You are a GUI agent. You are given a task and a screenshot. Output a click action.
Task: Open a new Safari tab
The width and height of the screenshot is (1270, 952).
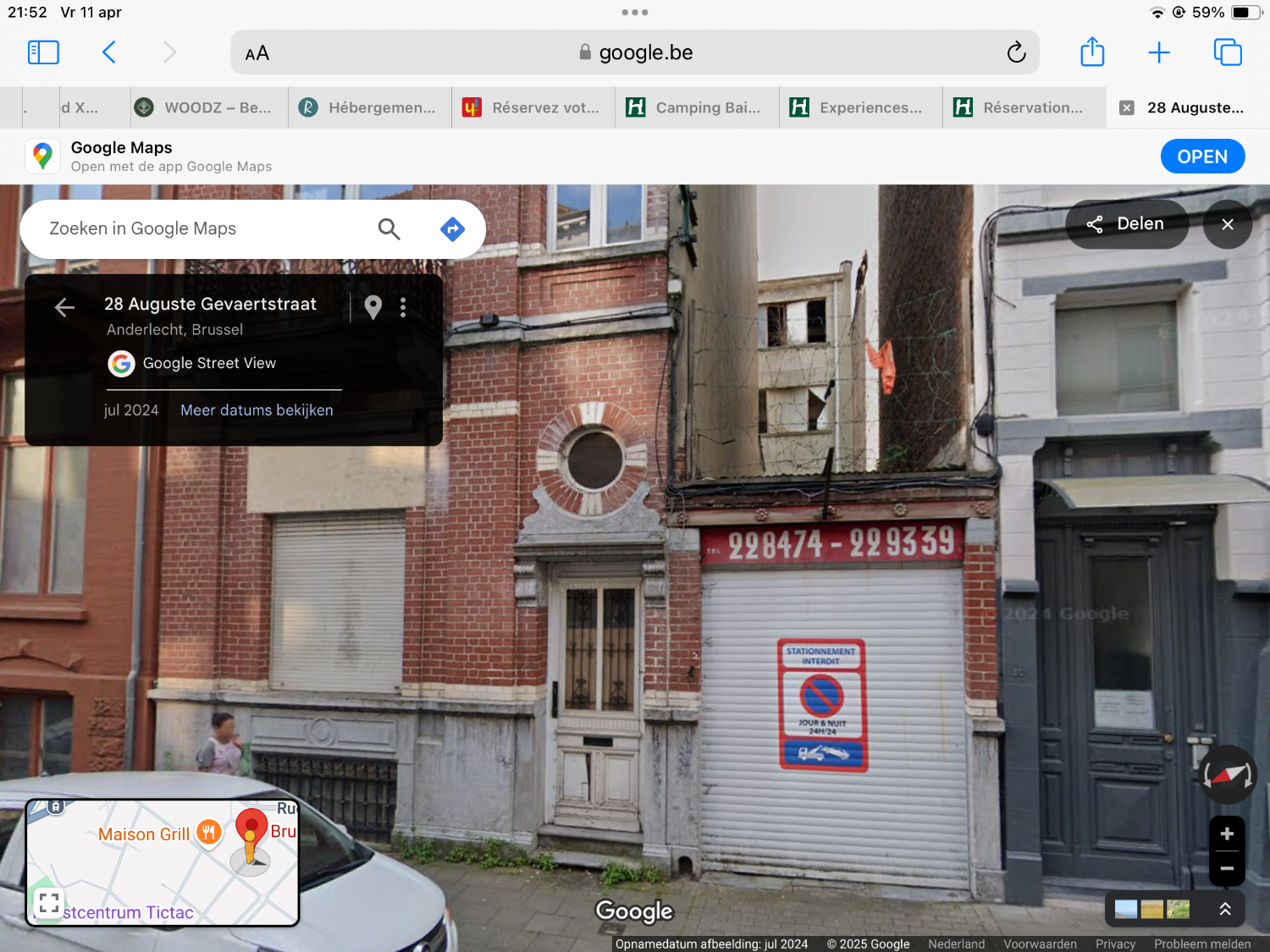coord(1158,52)
